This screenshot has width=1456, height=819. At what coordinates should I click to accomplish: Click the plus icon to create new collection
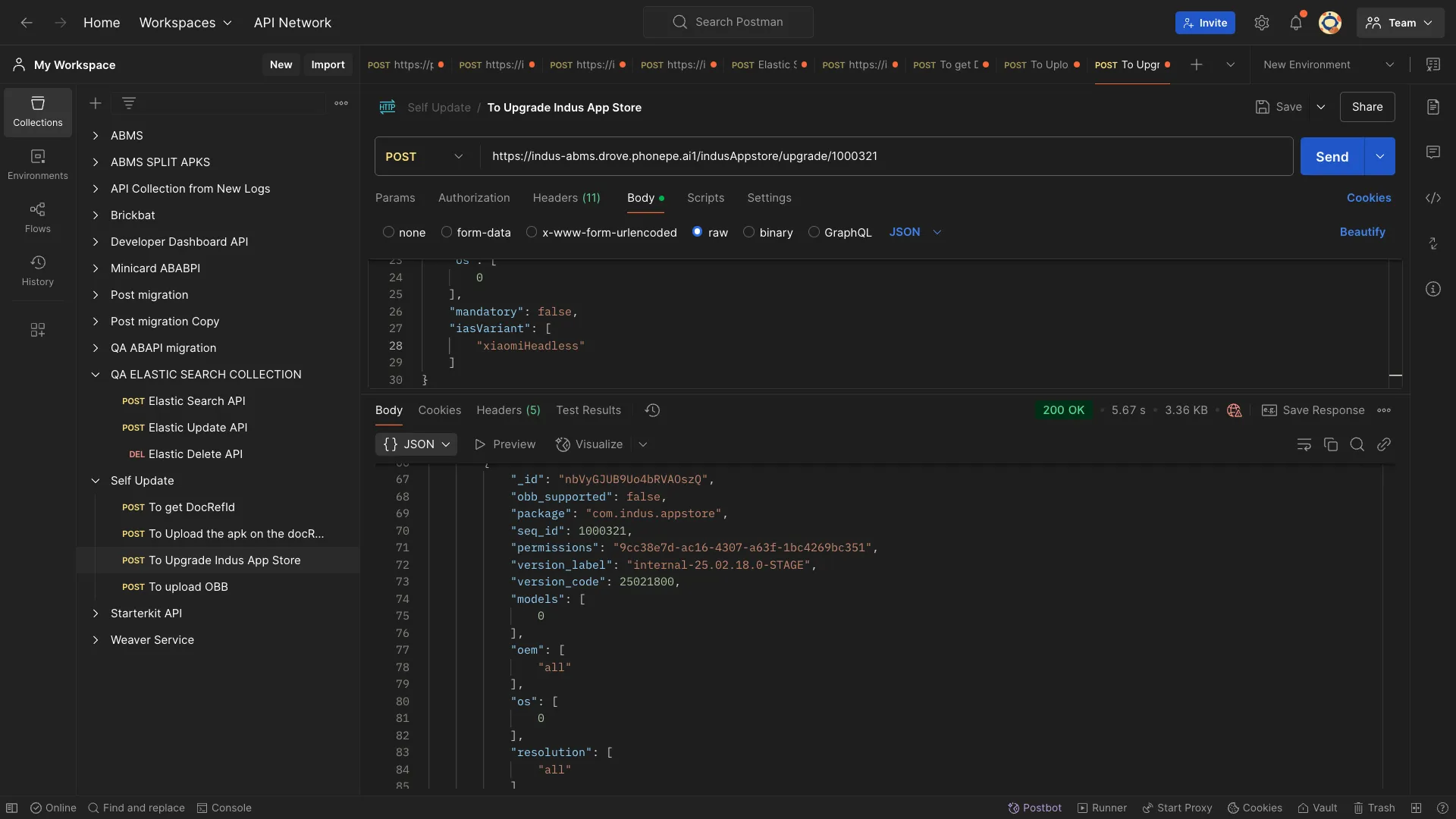(x=96, y=103)
